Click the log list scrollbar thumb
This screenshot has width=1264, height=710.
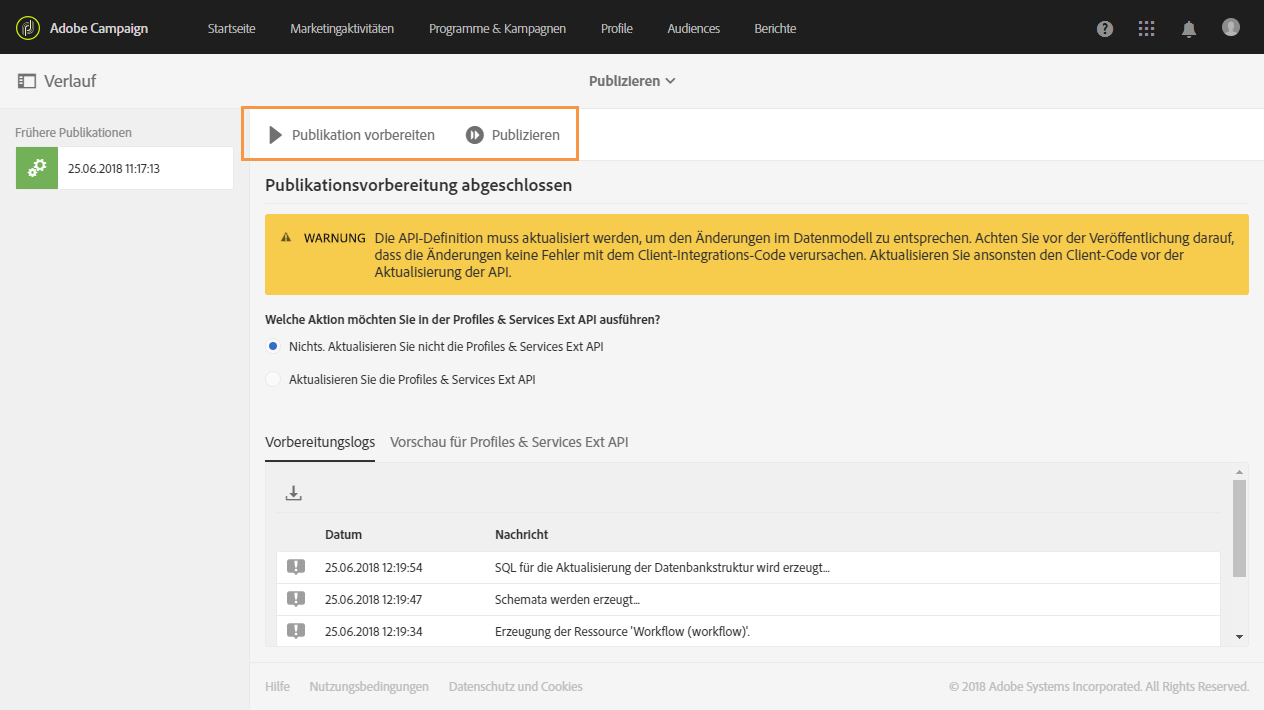(x=1240, y=528)
